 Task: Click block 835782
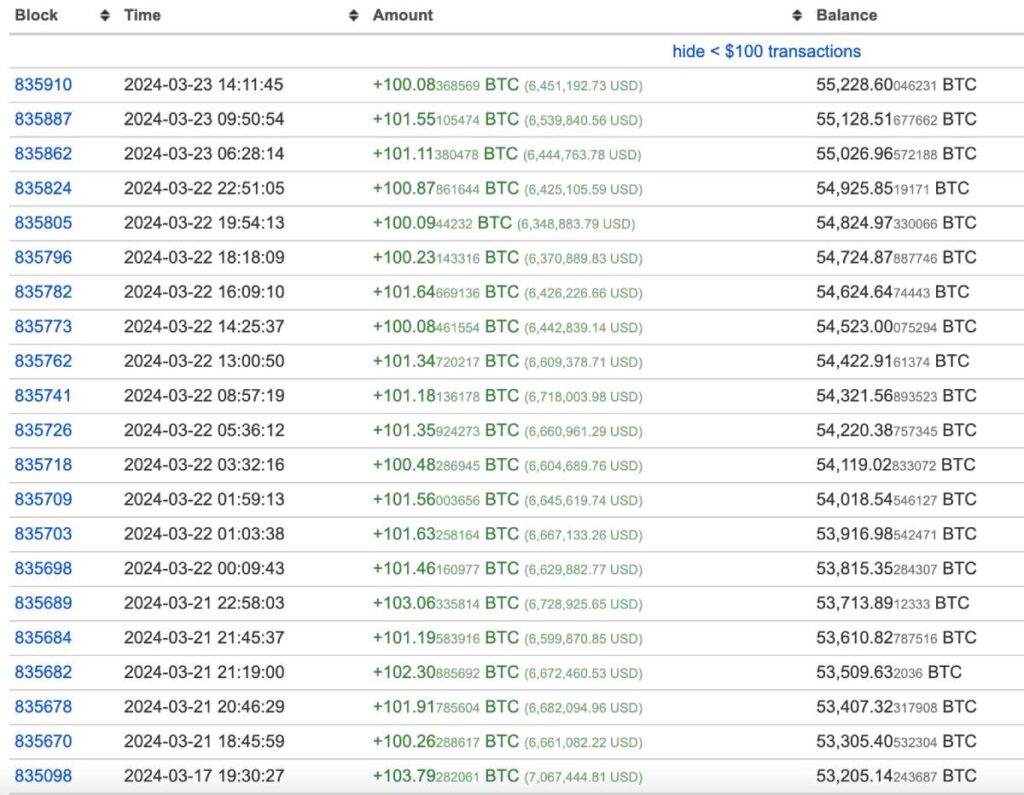tap(43, 292)
